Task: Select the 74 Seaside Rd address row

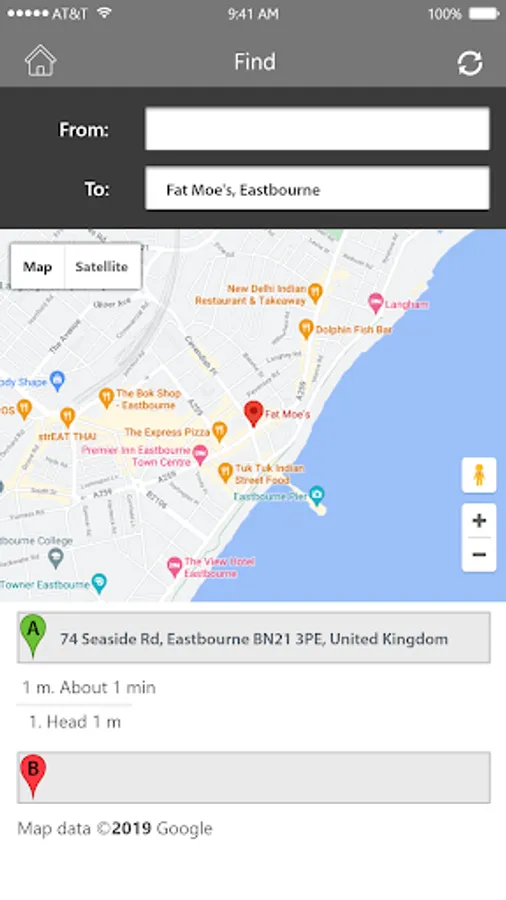Action: (x=254, y=638)
